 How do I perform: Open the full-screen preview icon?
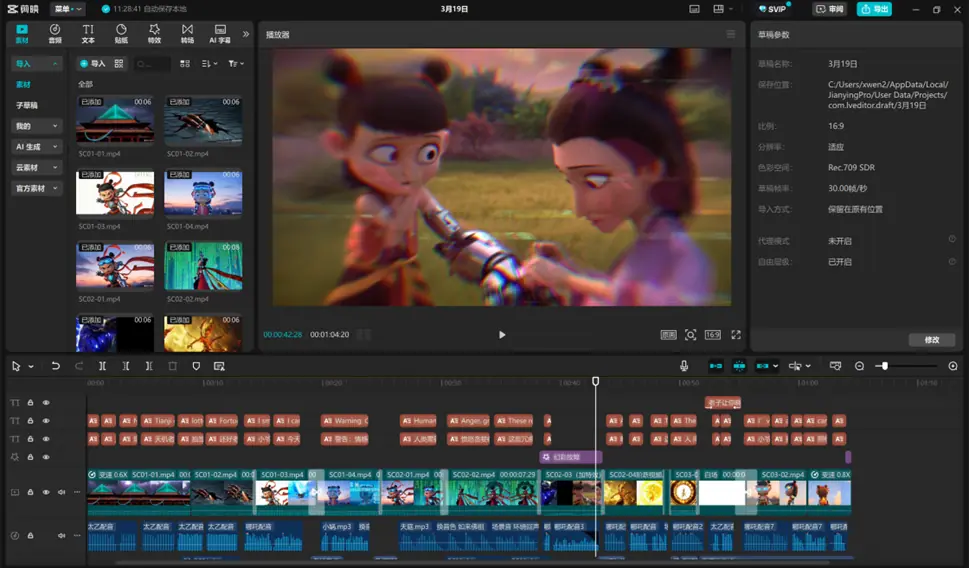(736, 334)
